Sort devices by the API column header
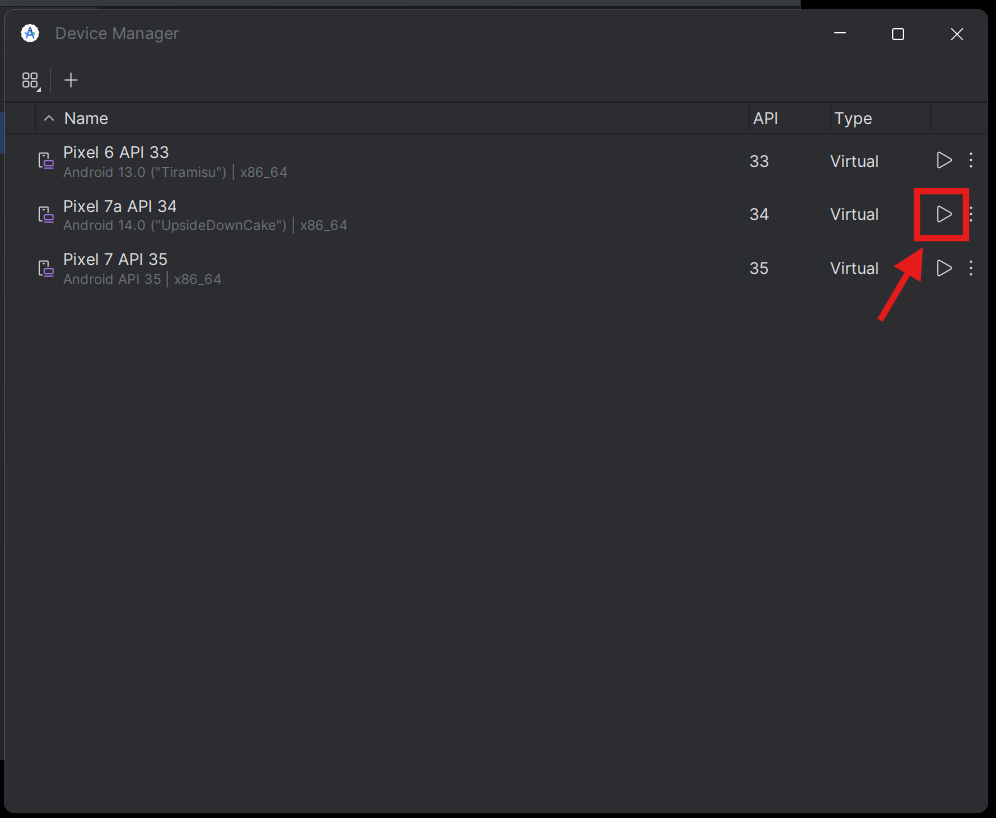 pyautogui.click(x=765, y=118)
